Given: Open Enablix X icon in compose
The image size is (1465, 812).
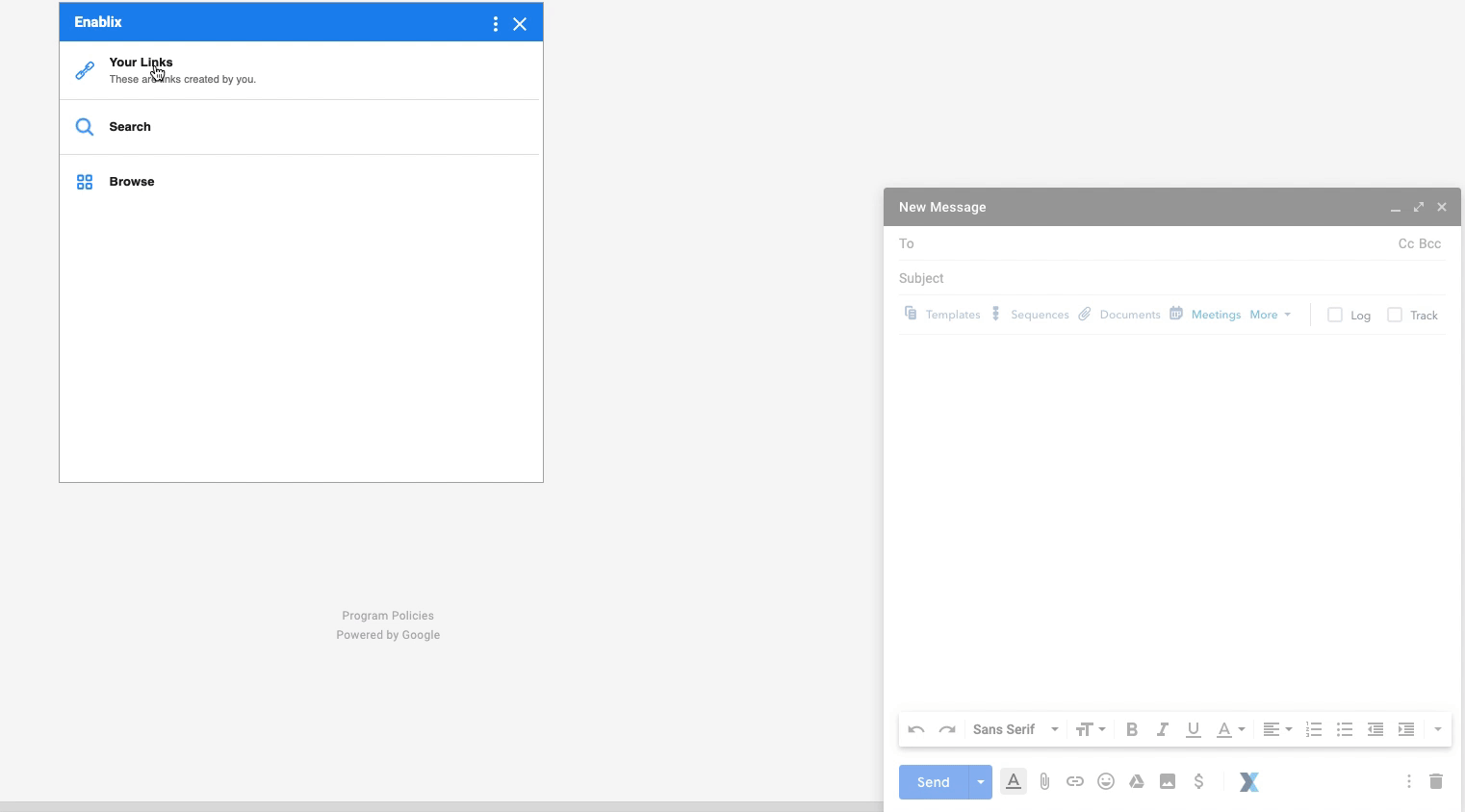Looking at the screenshot, I should (1249, 782).
